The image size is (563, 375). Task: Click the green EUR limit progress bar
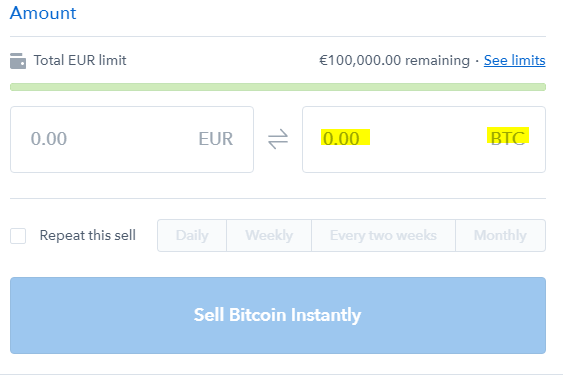[x=278, y=87]
